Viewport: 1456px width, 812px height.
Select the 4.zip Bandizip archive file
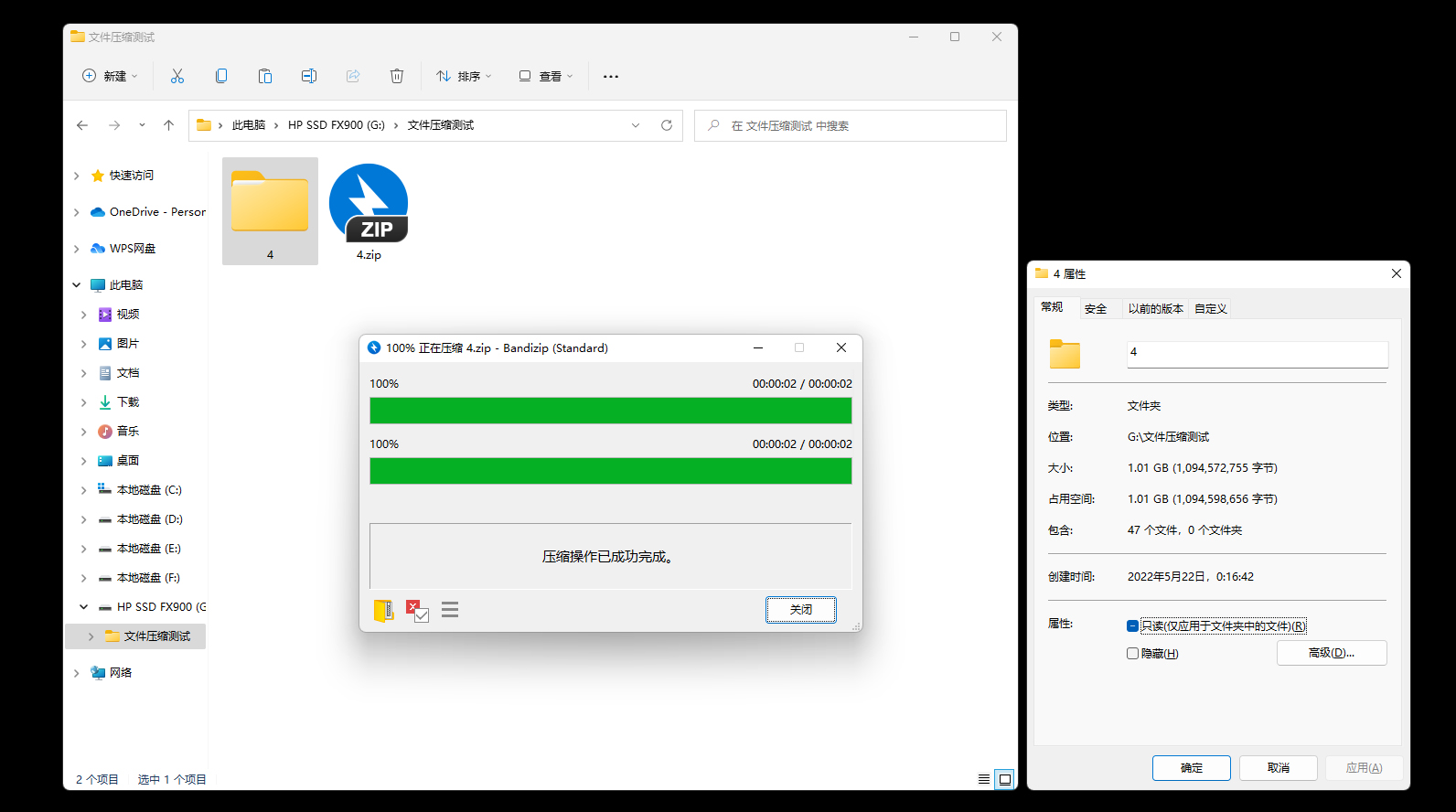(x=369, y=212)
